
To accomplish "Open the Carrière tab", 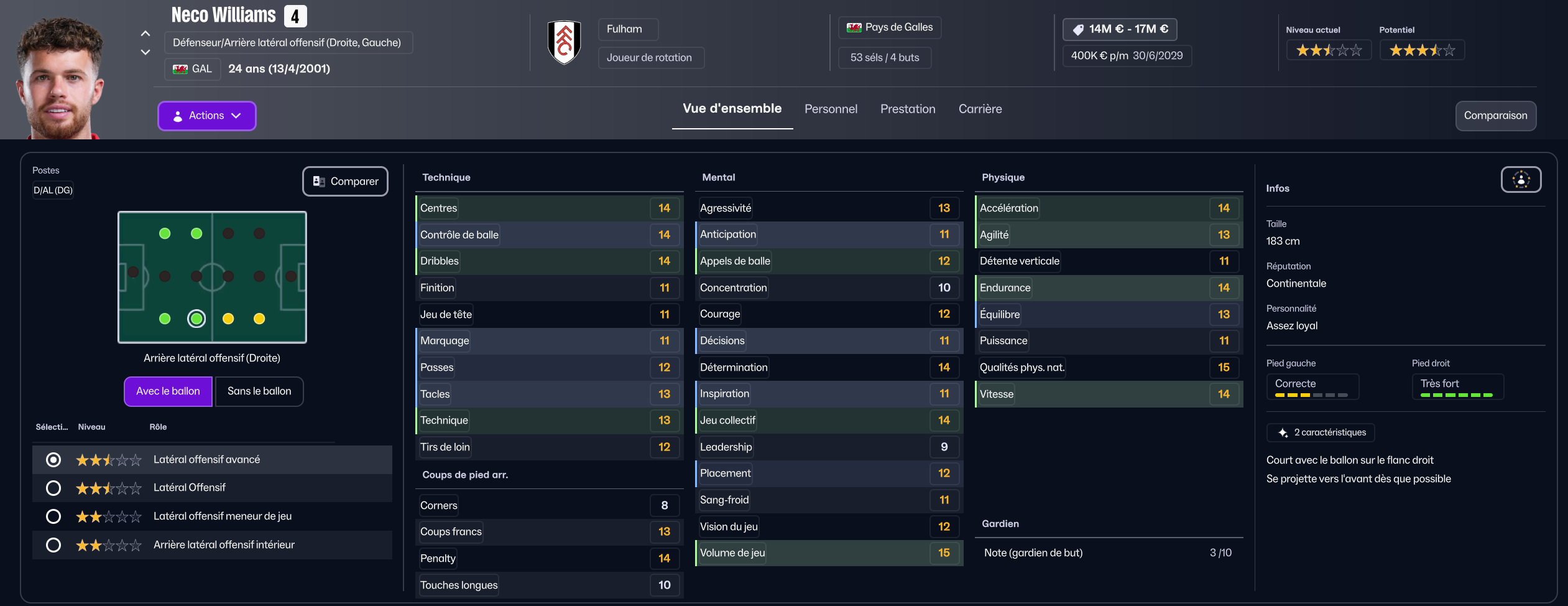I will [x=980, y=109].
